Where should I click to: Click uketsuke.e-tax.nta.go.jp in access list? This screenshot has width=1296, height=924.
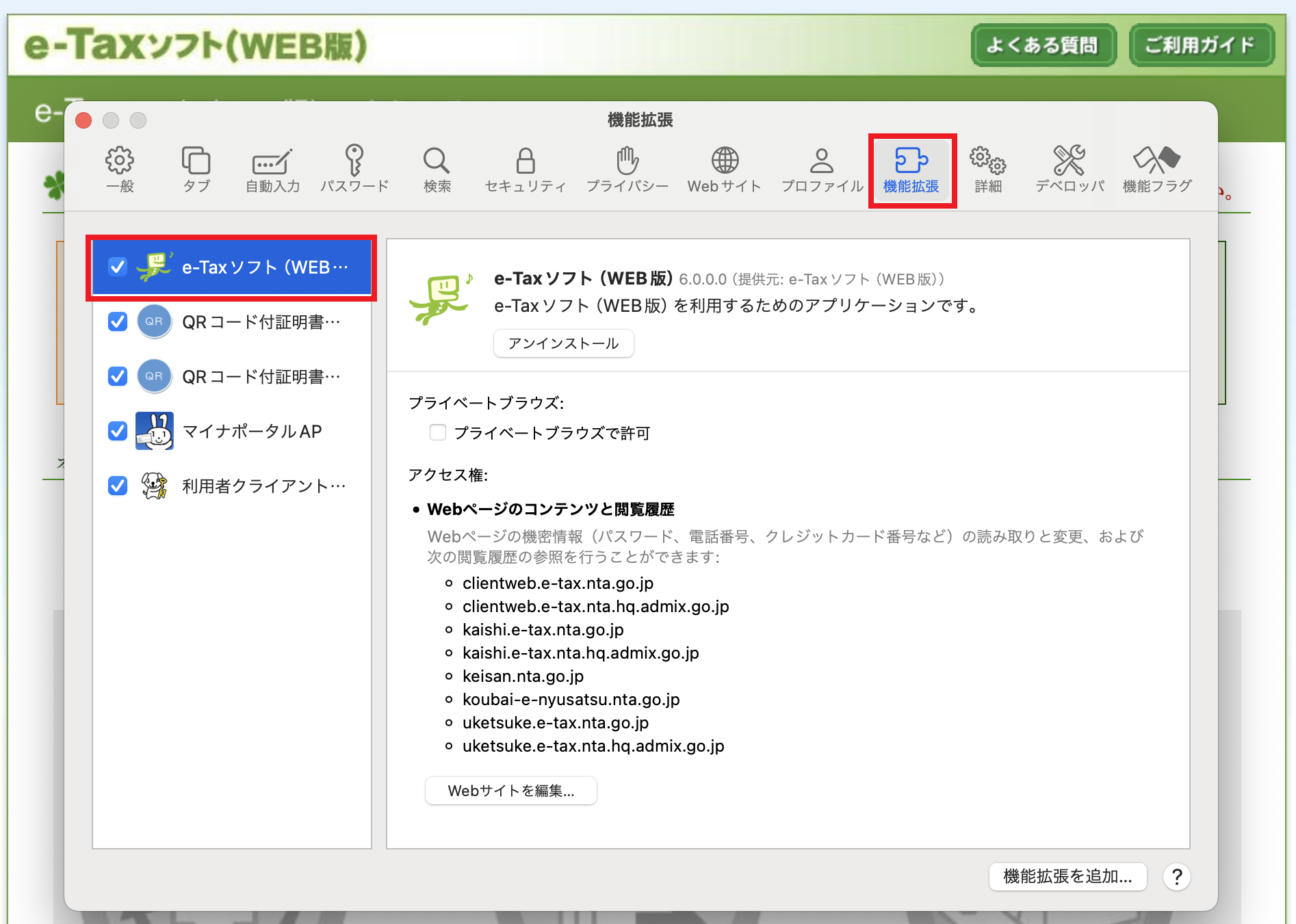(x=556, y=723)
